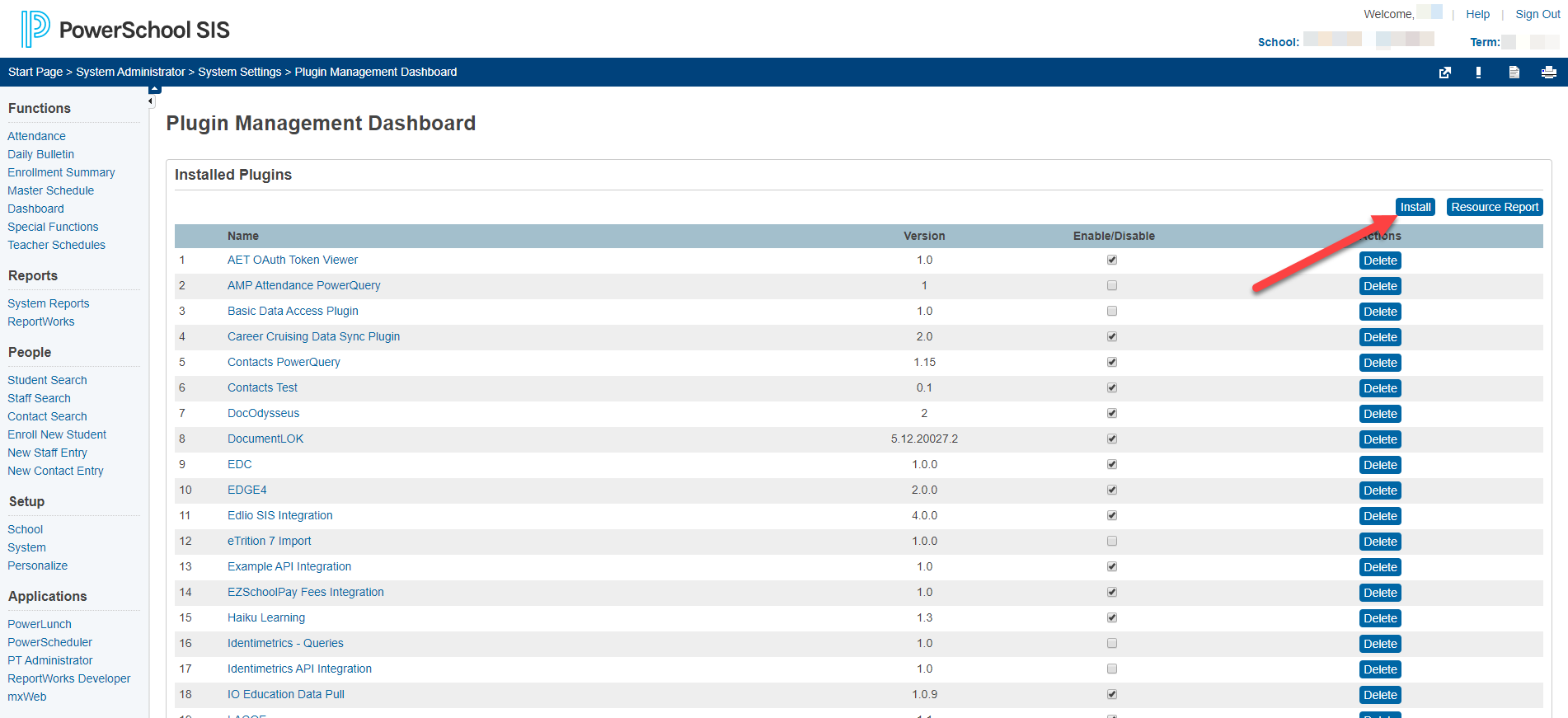The width and height of the screenshot is (1568, 718).
Task: Click the document report icon in header
Action: 1514,73
